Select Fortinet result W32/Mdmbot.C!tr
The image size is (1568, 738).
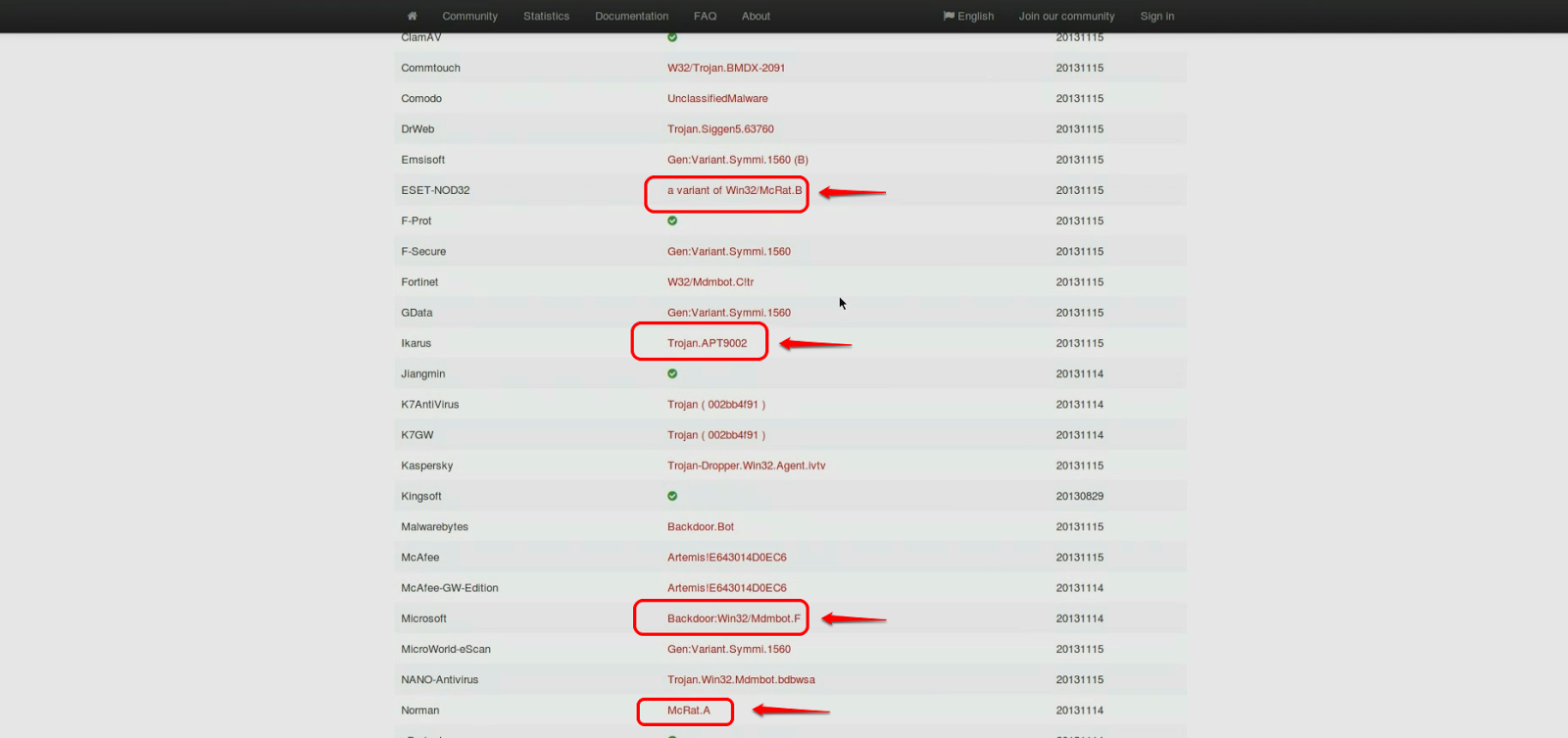pyautogui.click(x=710, y=281)
